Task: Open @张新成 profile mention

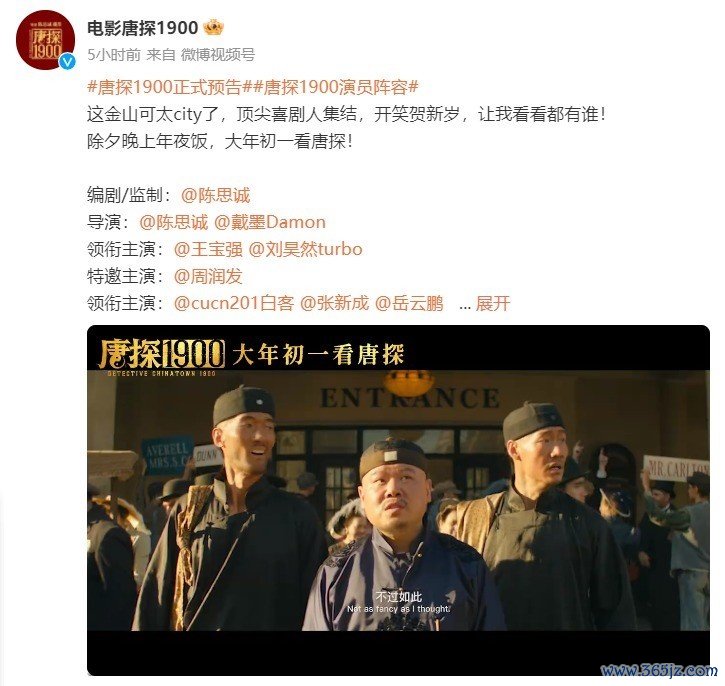Action: point(335,304)
